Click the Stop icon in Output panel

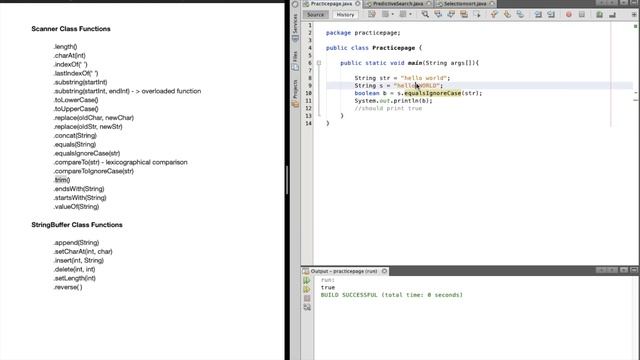(307, 298)
